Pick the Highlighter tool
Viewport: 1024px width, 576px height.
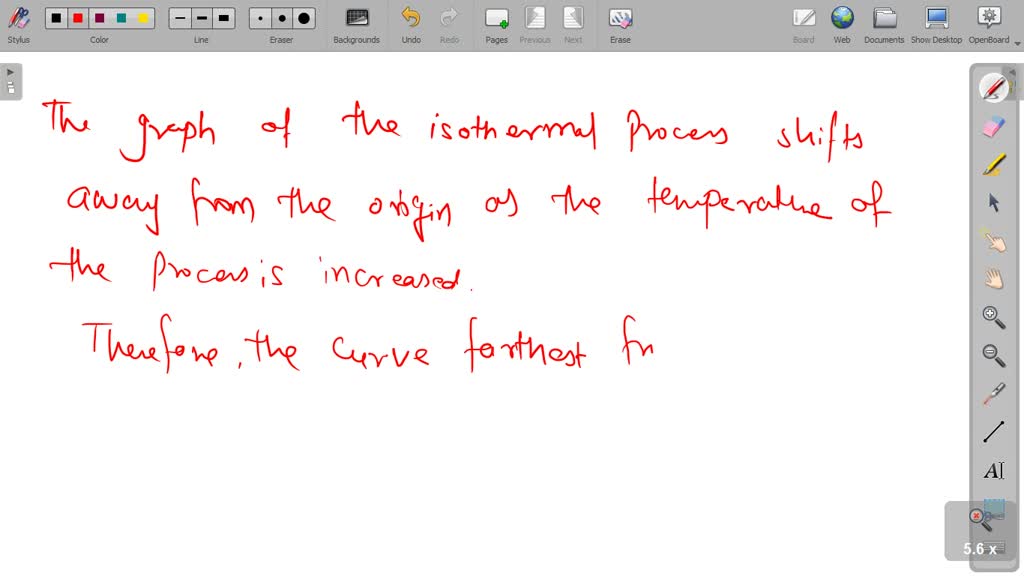point(993,164)
